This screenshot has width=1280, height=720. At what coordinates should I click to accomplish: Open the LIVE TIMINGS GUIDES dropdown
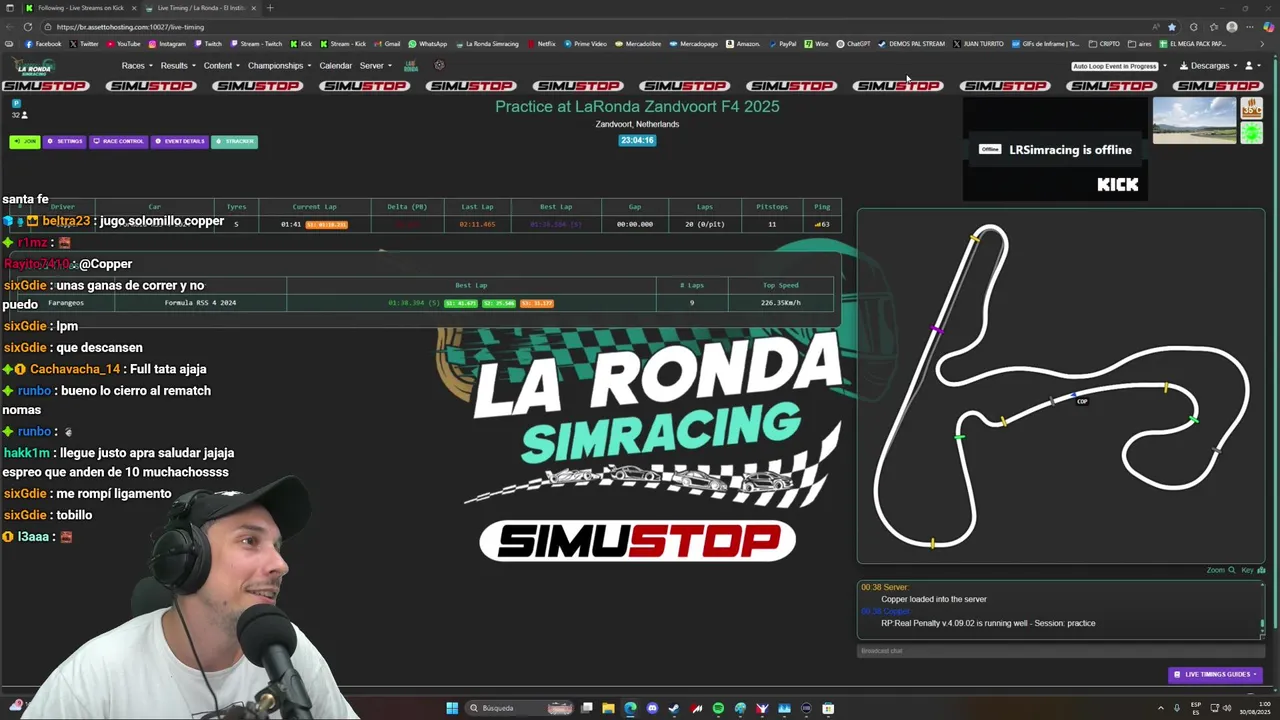(x=1215, y=674)
